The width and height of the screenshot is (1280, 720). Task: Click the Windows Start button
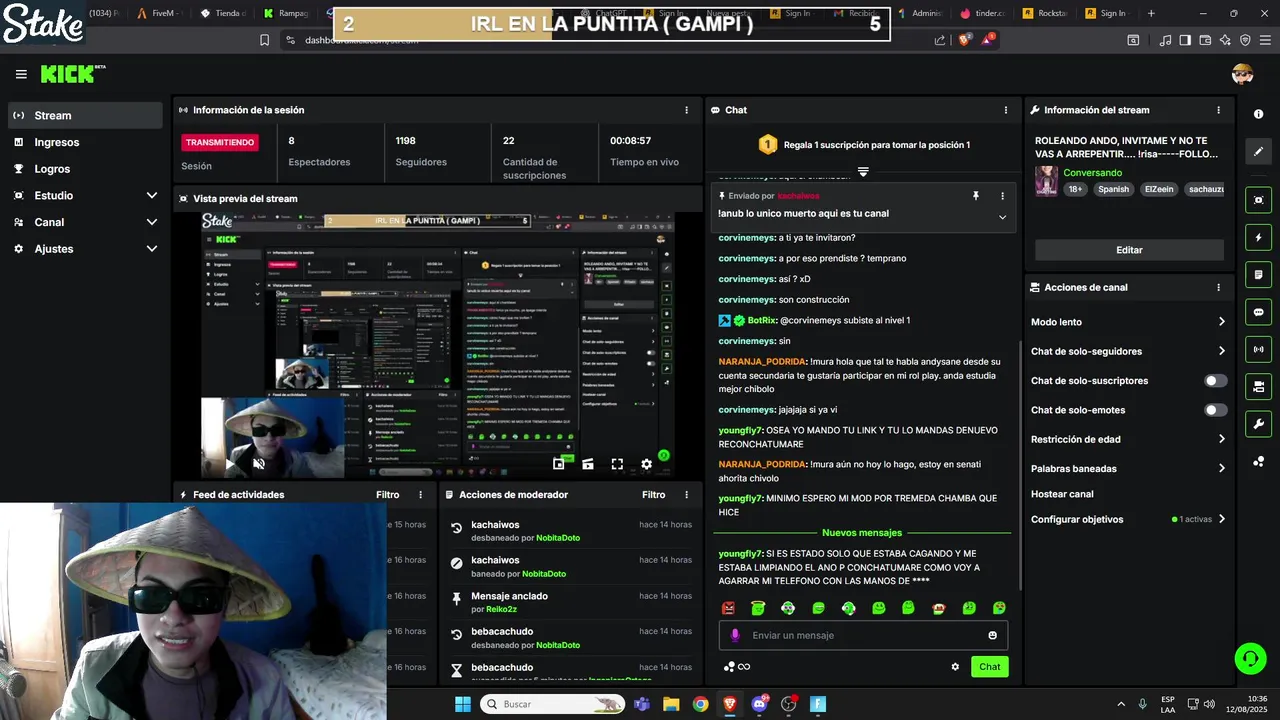[x=463, y=704]
